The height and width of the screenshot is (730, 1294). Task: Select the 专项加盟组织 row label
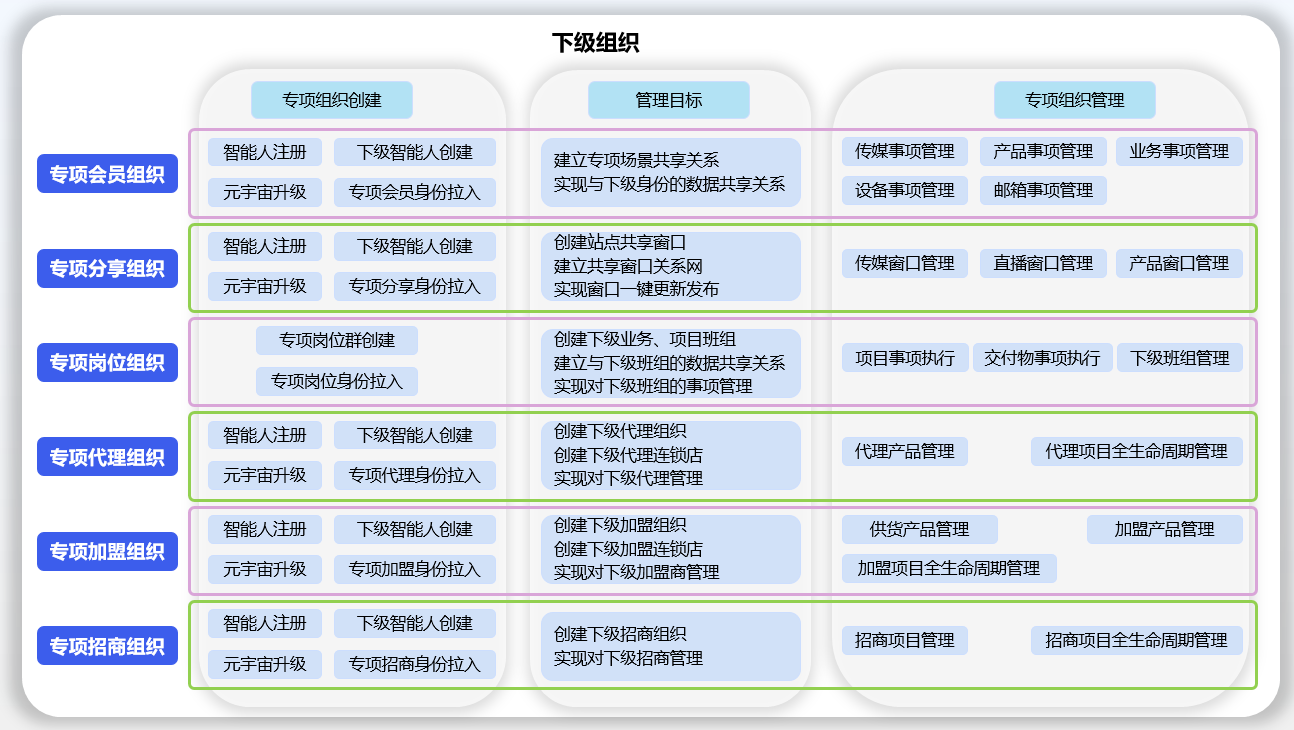tap(107, 551)
